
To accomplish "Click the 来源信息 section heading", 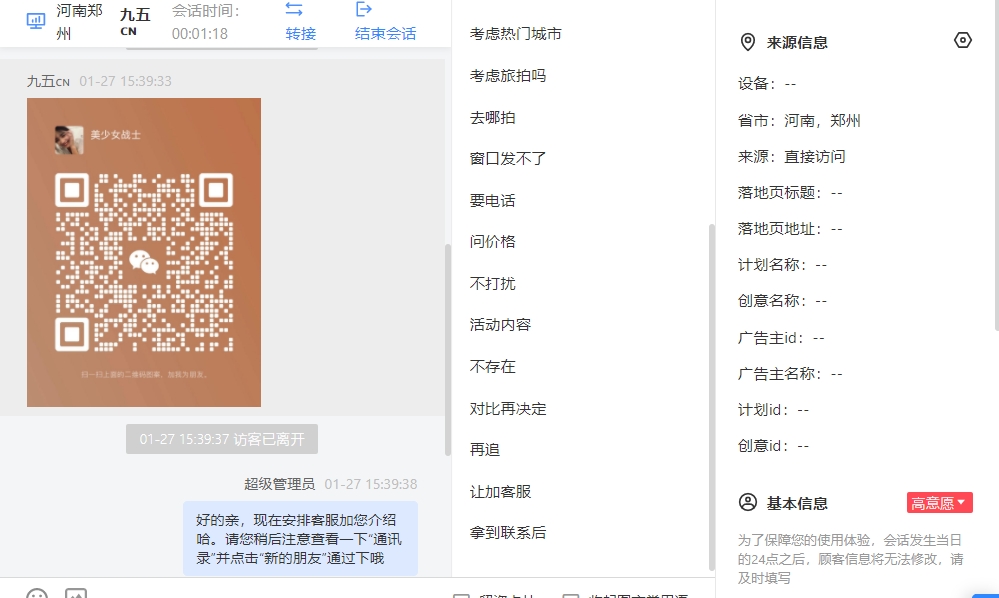I will [x=797, y=43].
